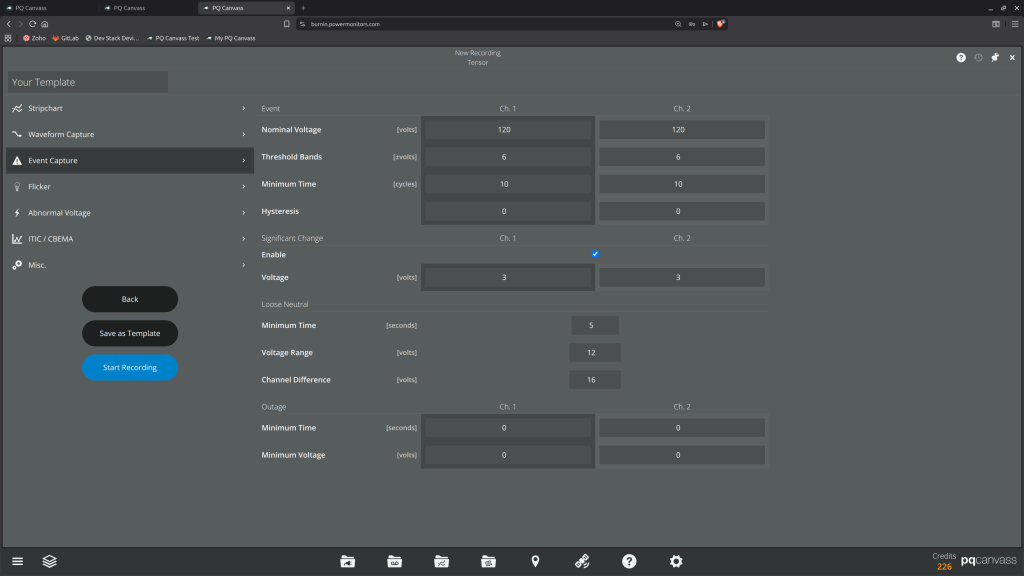This screenshot has height=576, width=1024.
Task: Open the Flicker section
Action: coord(130,187)
